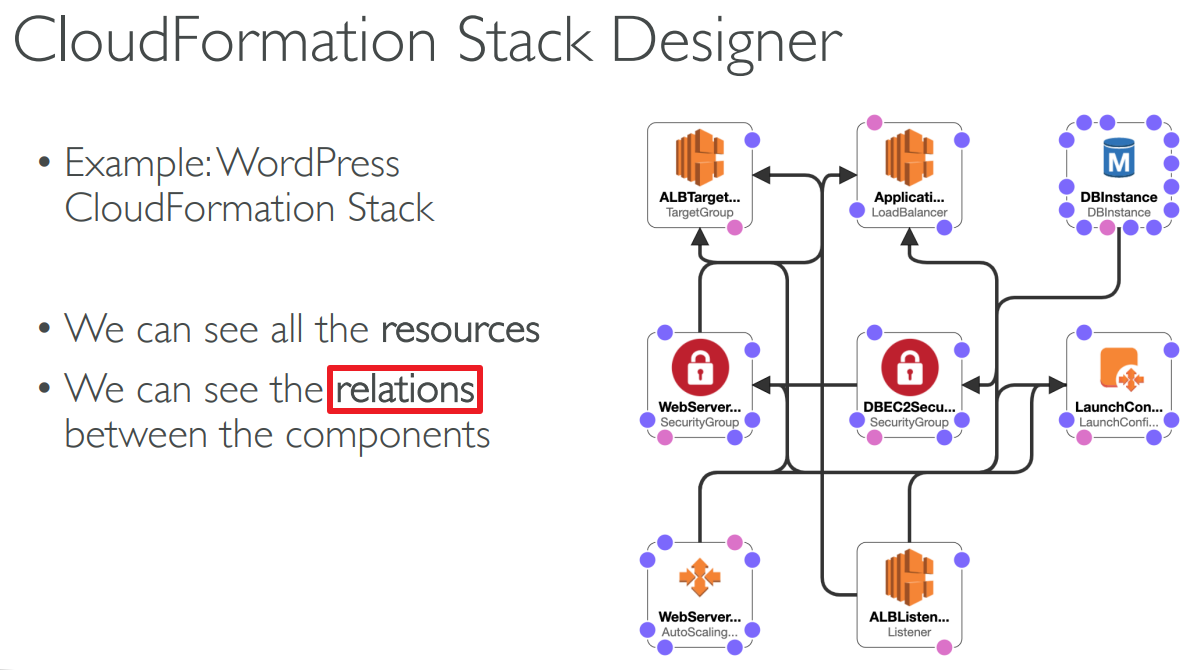Click the DBEC2SecurityGroup red lock icon
This screenshot has width=1196, height=670.
click(909, 370)
